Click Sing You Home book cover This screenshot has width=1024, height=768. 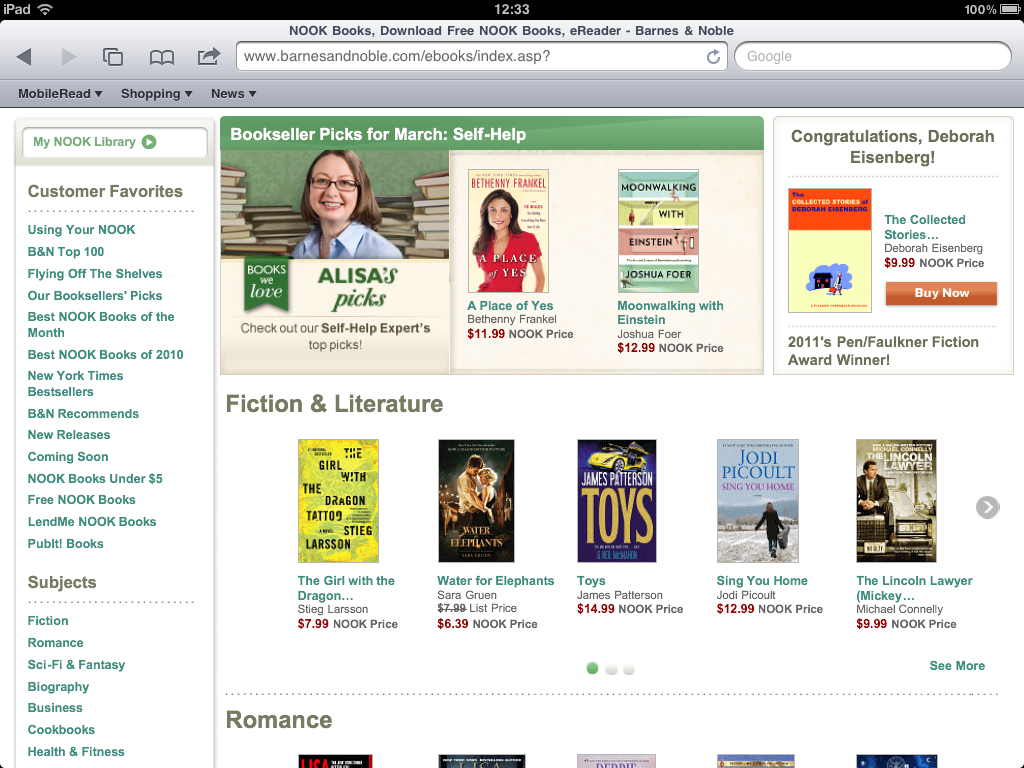(758, 501)
